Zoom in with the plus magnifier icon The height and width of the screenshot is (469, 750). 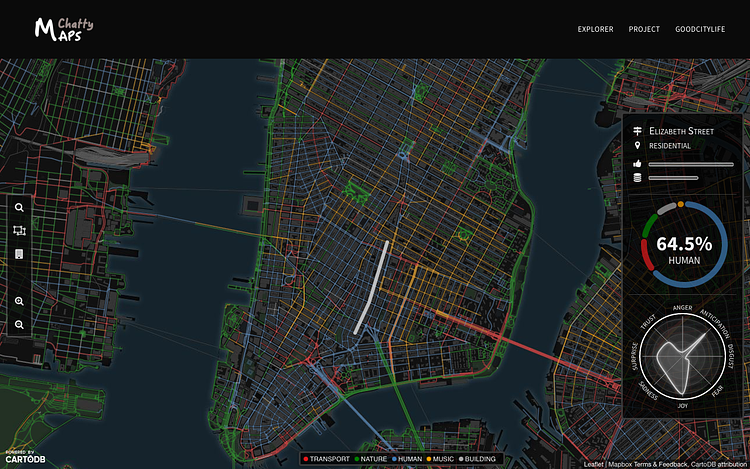tap(19, 301)
